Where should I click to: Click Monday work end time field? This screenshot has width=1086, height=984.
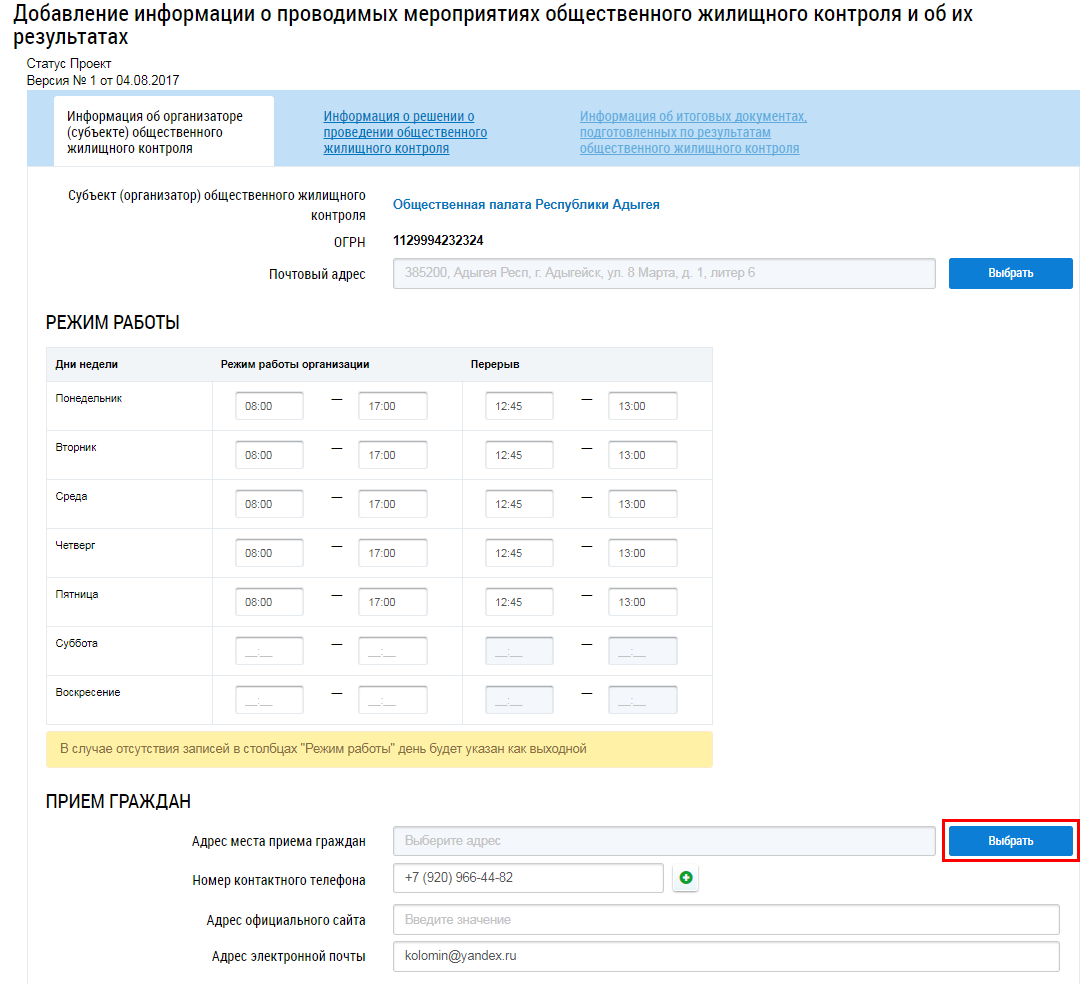tap(392, 406)
